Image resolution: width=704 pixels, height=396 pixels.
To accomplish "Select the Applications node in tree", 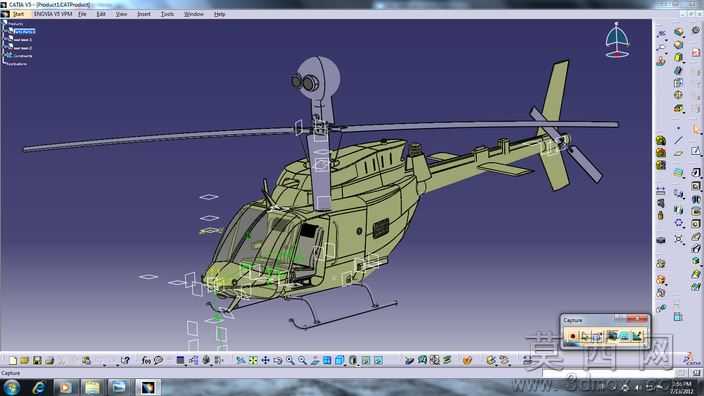I will point(17,64).
